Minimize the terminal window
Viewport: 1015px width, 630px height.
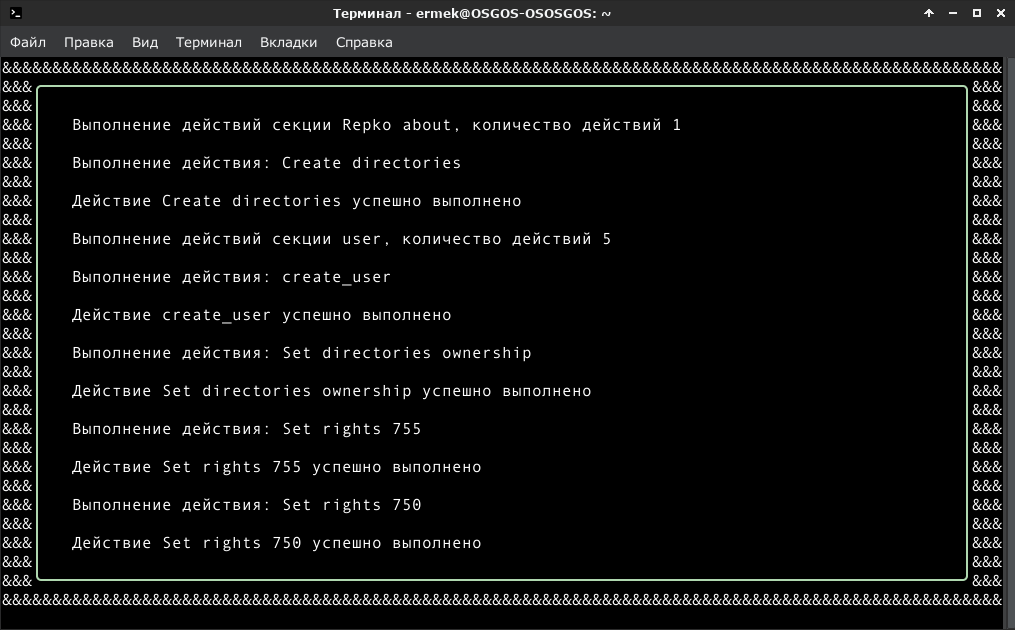[x=953, y=13]
